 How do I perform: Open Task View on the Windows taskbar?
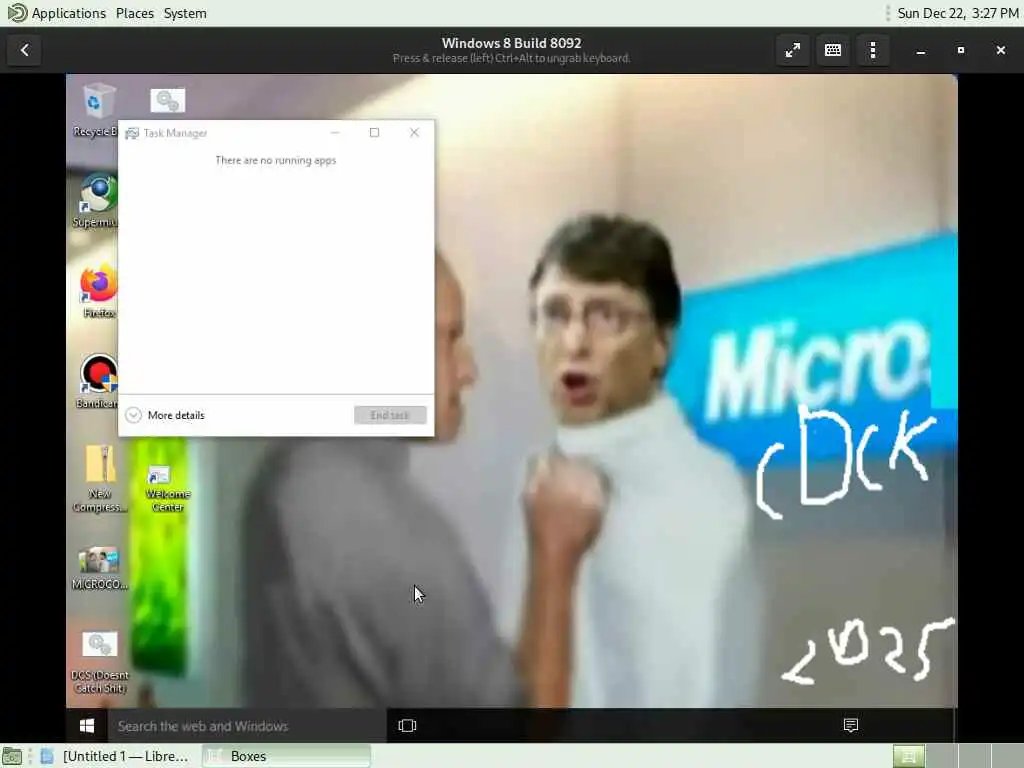(407, 726)
